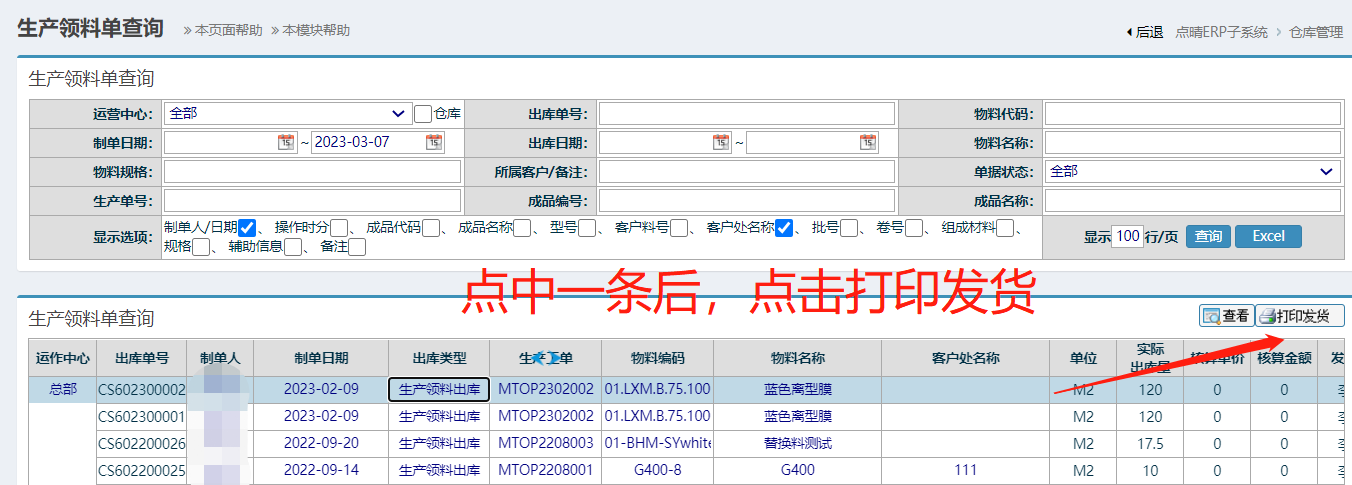
Task: Open calendar for 制单日期 start date
Action: coord(286,142)
